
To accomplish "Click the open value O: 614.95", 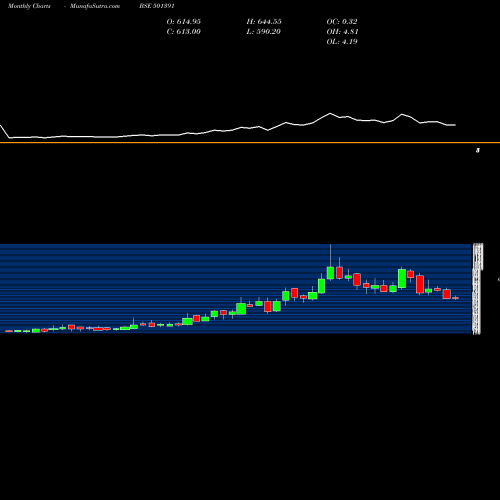I will (x=184, y=21).
